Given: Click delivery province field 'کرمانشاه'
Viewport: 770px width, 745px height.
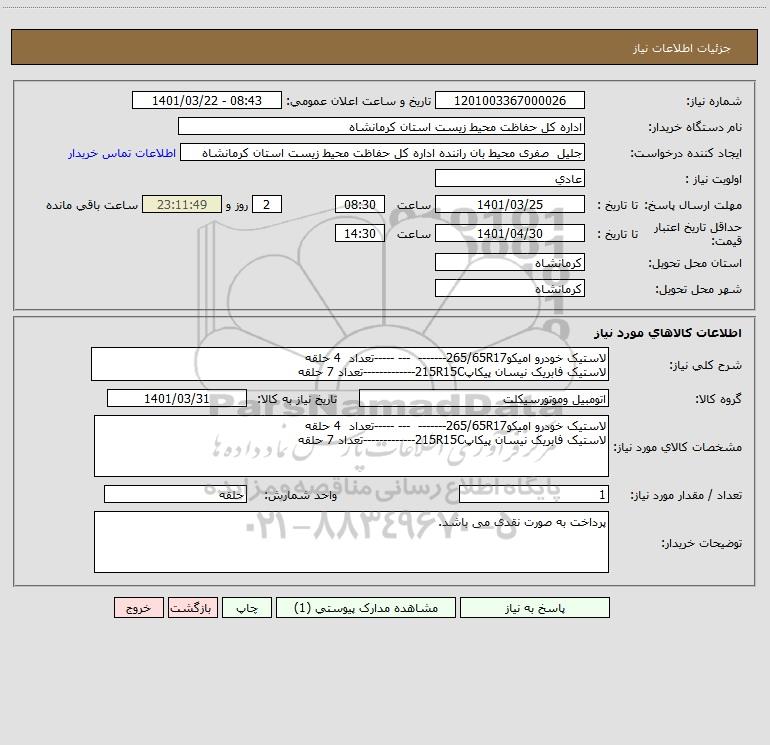Looking at the screenshot, I should click(x=510, y=262).
